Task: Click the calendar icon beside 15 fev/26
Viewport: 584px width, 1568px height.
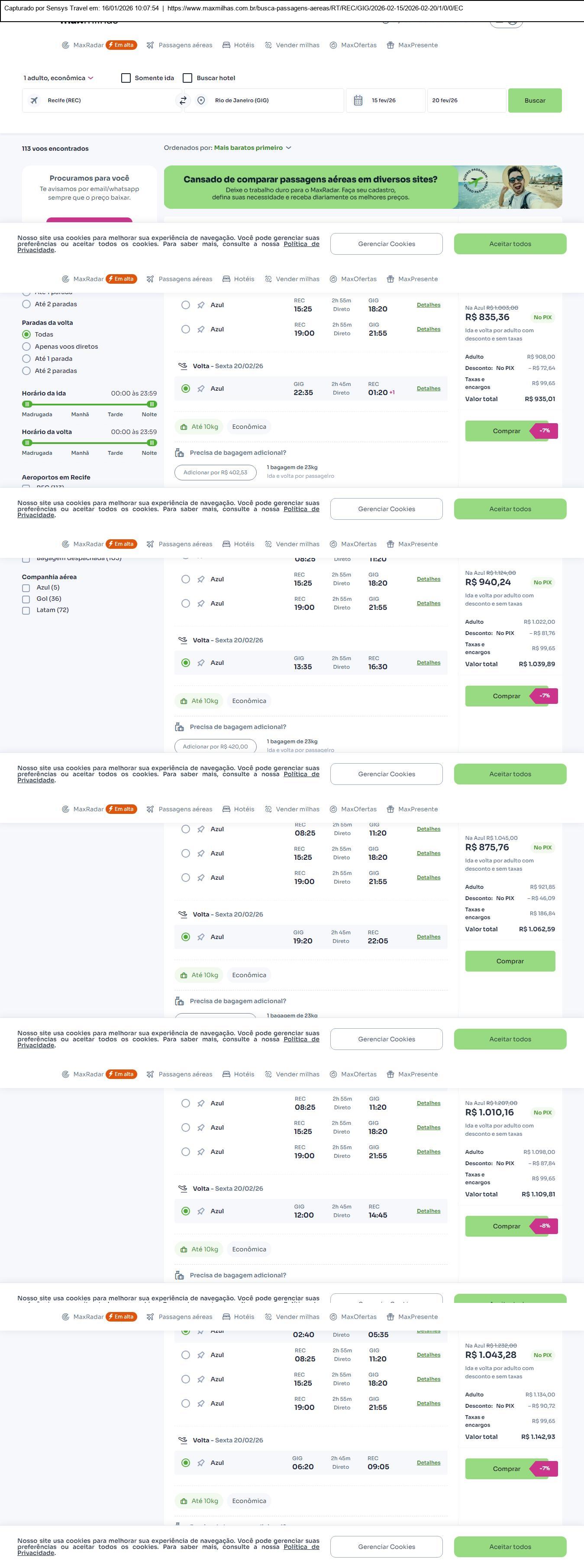Action: (x=358, y=100)
